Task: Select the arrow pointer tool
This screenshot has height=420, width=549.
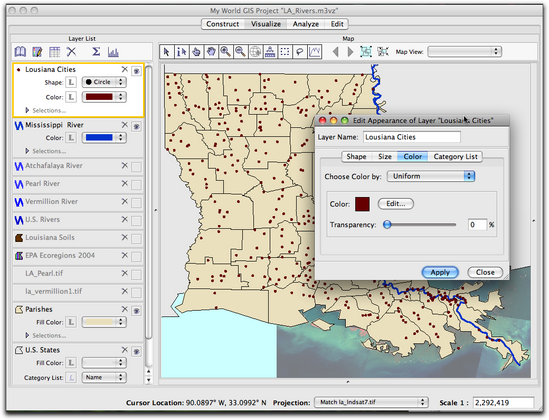Action: coord(166,52)
